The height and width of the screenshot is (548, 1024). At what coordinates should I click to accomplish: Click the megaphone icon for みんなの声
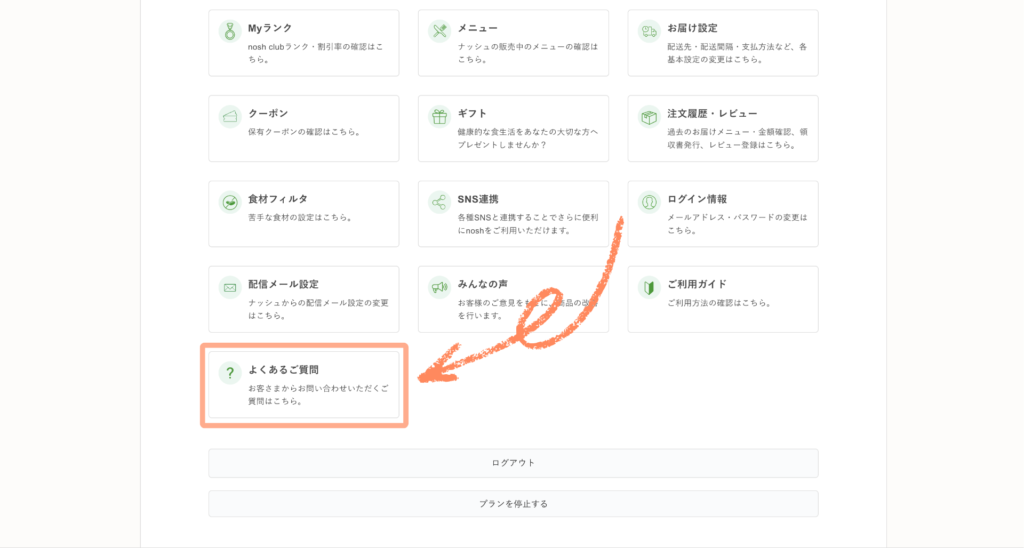tap(440, 288)
